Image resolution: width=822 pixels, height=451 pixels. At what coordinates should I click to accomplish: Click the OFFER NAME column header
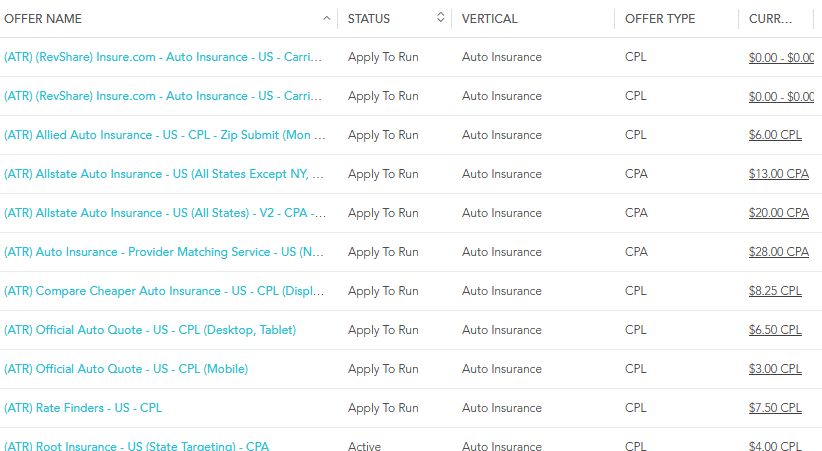click(43, 19)
